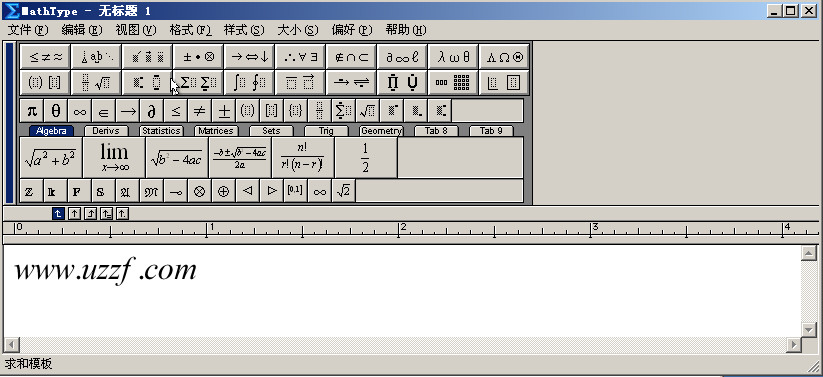
Task: Open the relational symbols palette (≤≠≈)
Action: click(x=45, y=57)
